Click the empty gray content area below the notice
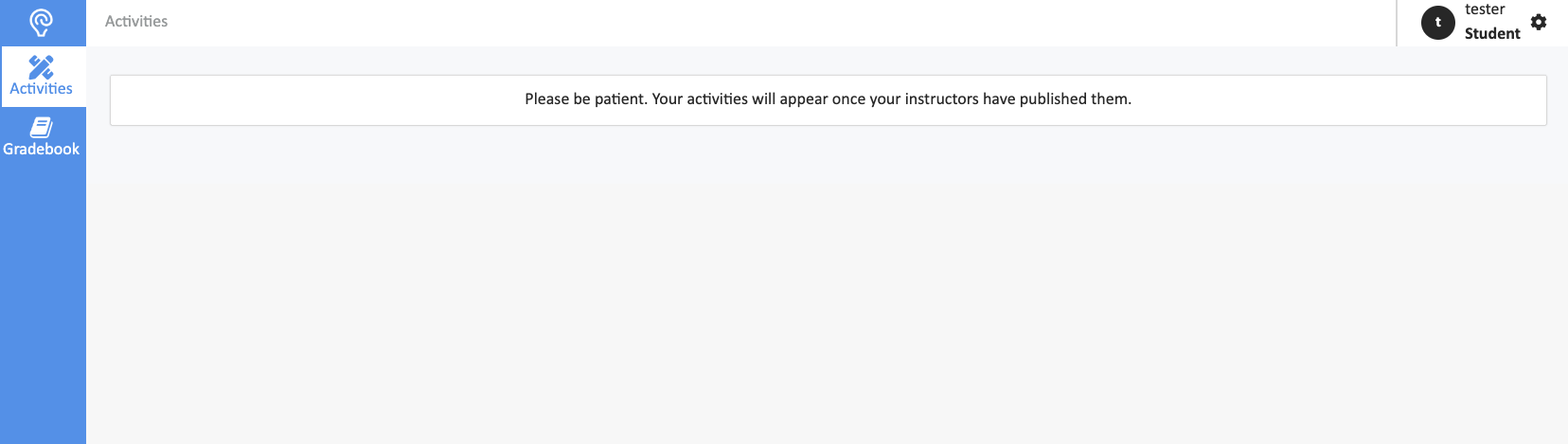 (827, 284)
